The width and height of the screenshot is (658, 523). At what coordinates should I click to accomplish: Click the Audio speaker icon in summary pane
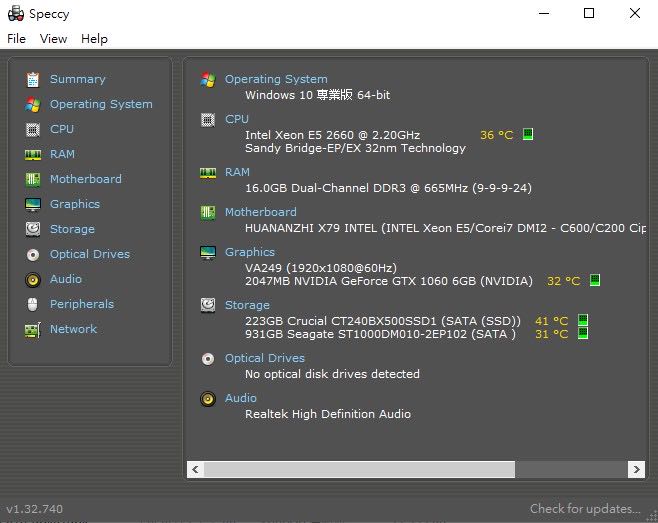pos(208,398)
